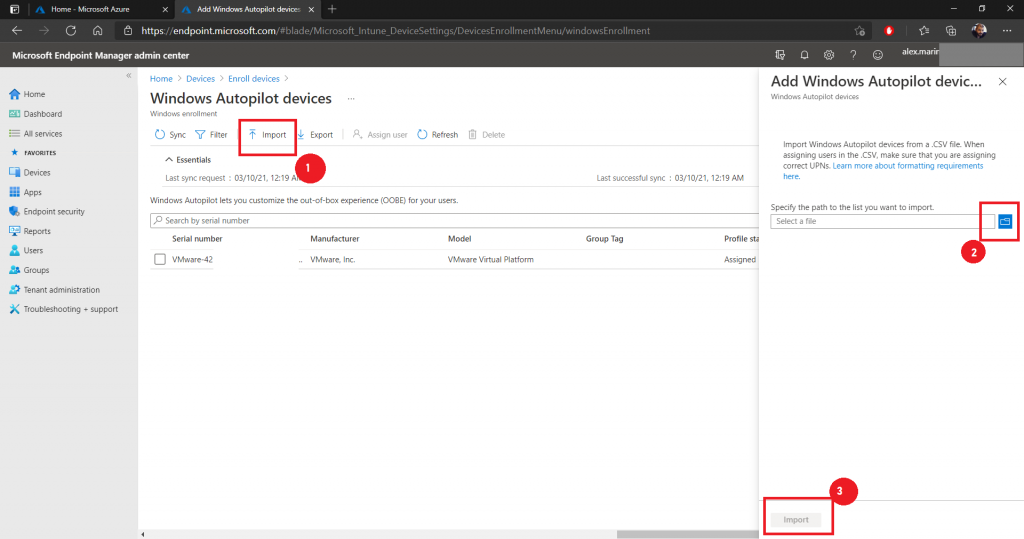Open Dashboard in the sidebar
1024x539 pixels.
point(36,114)
